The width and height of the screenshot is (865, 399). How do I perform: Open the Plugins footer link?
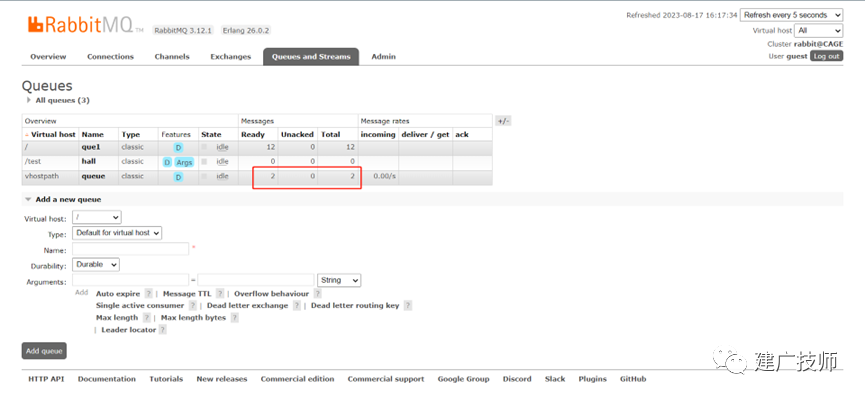click(x=592, y=379)
